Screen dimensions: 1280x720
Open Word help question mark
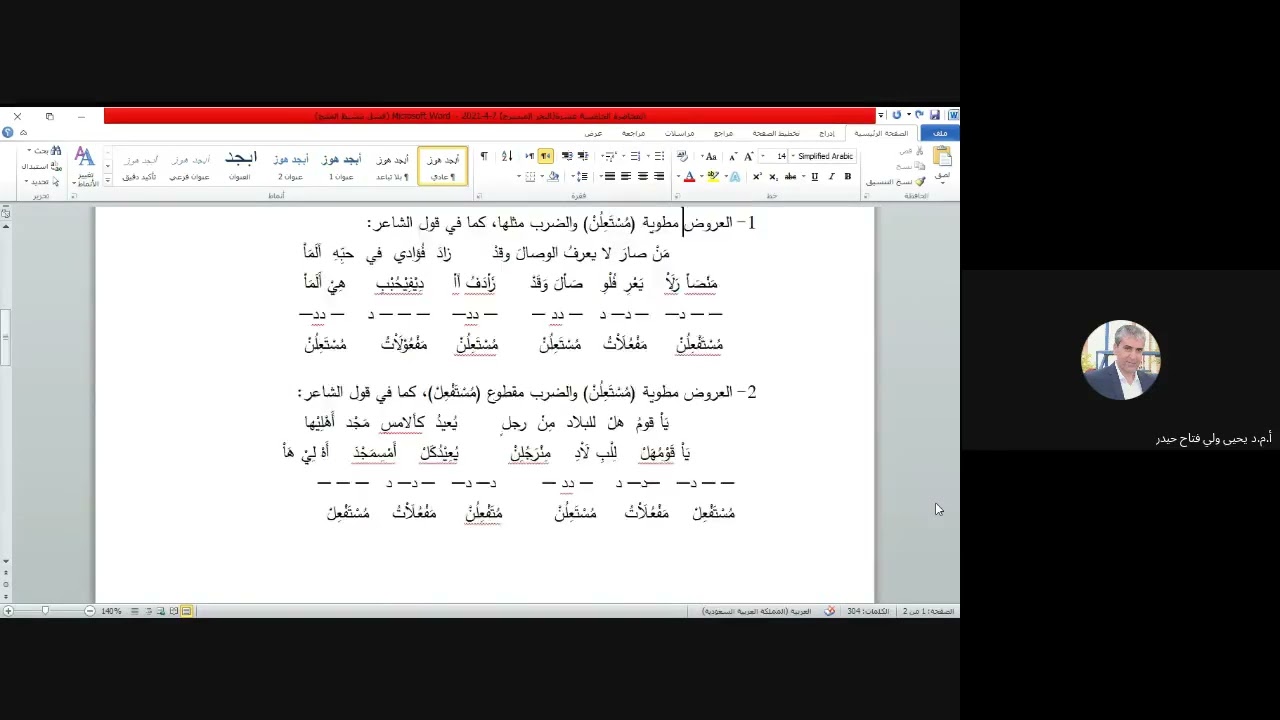click(7, 132)
